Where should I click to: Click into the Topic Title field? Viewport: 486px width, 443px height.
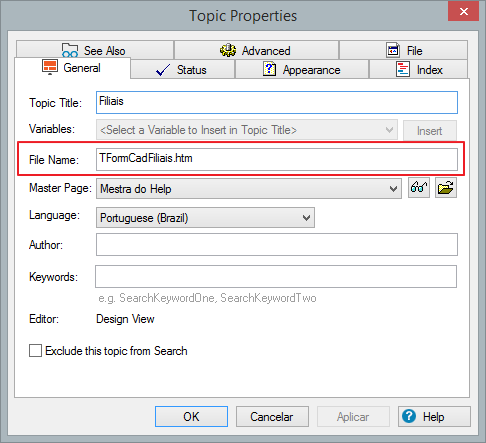click(x=277, y=102)
